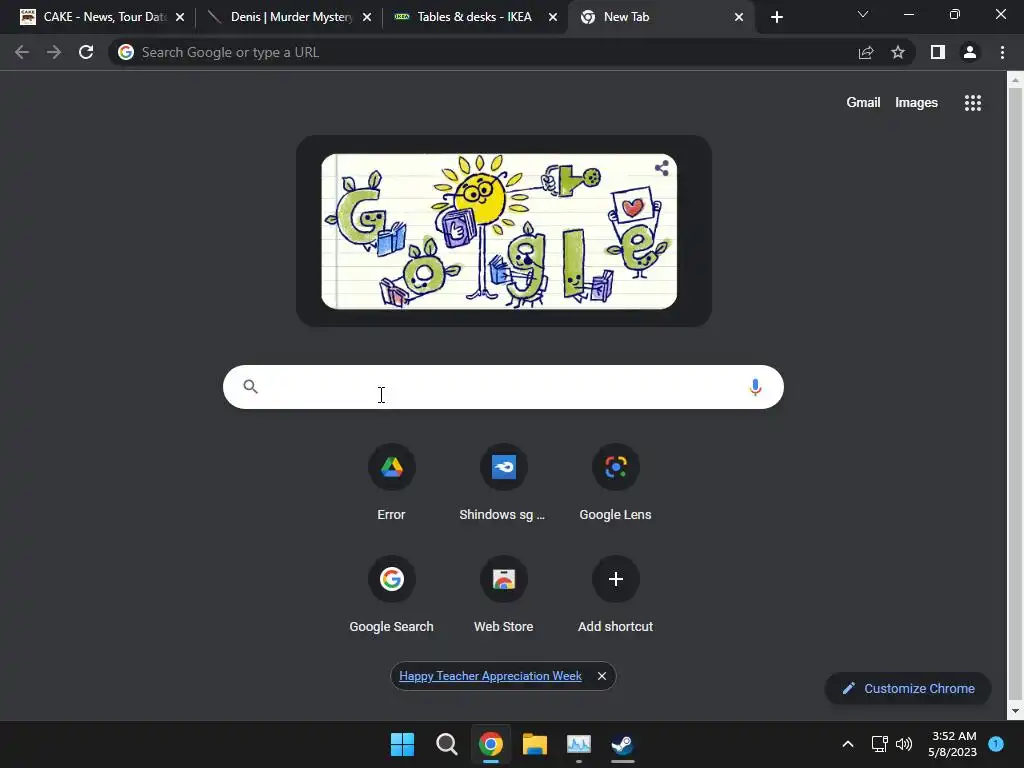1024x768 pixels.
Task: Open the Web Store shortcut
Action: click(x=503, y=595)
